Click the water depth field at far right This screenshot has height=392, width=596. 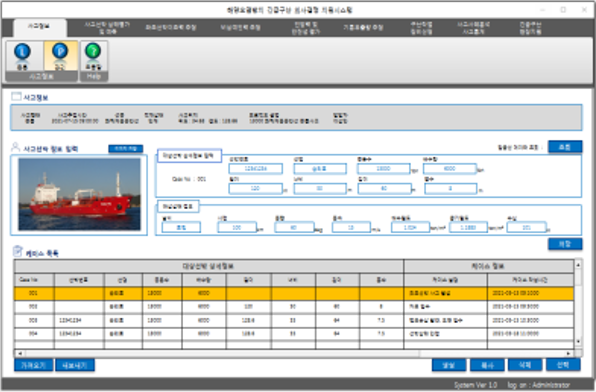[x=526, y=227]
